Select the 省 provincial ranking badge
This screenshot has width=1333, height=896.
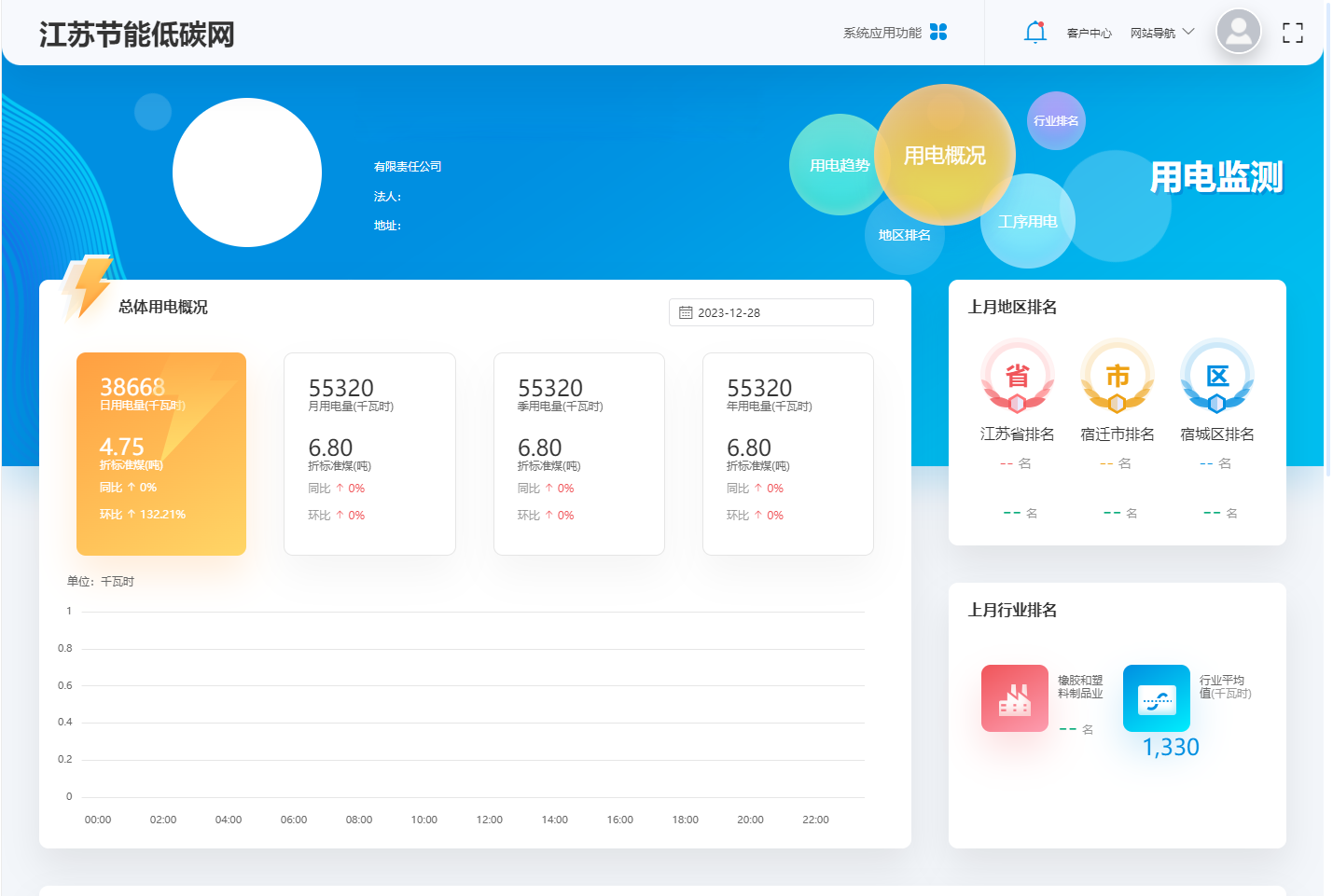pos(1018,375)
